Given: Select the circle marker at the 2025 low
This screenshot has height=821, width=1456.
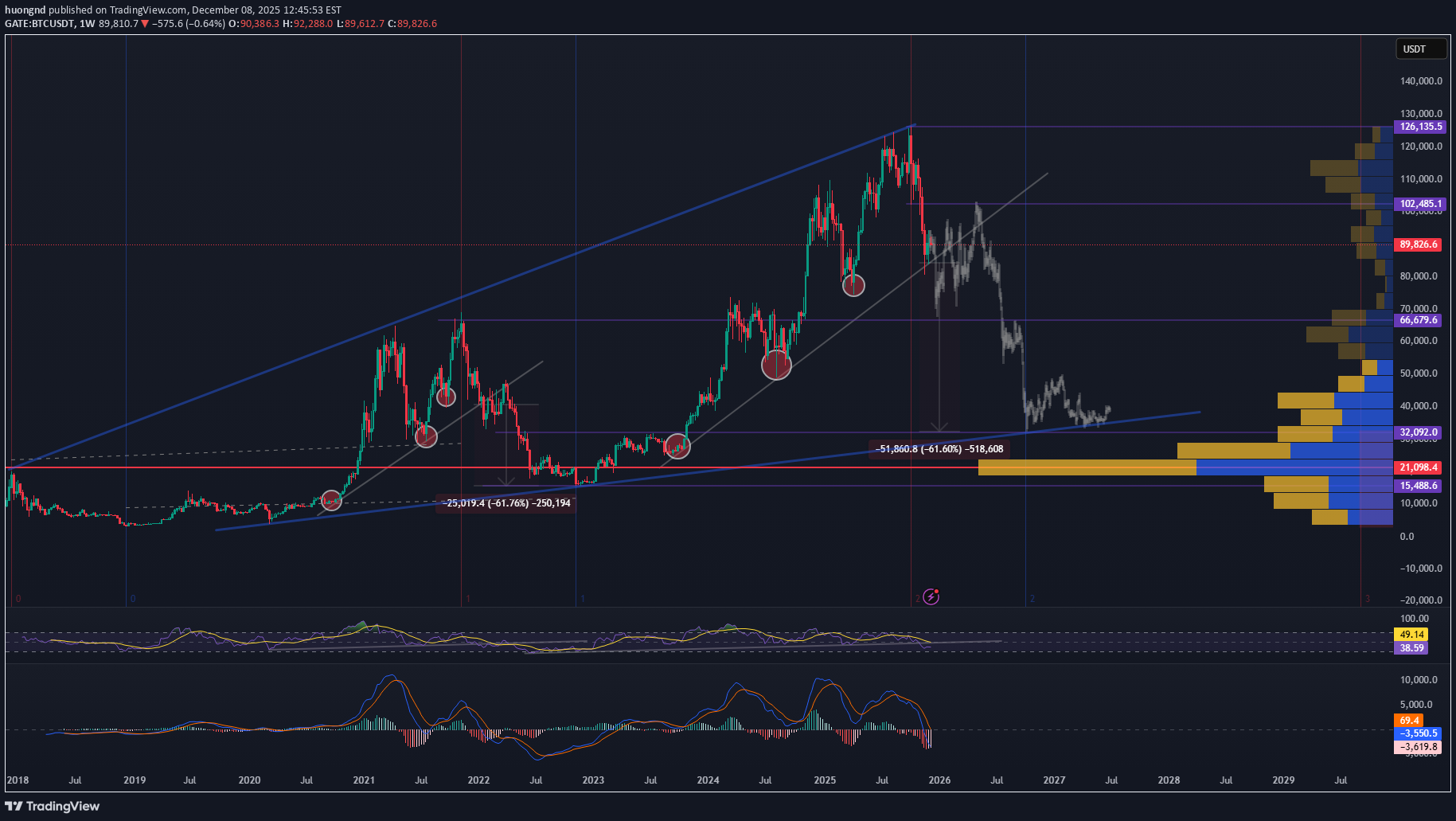Looking at the screenshot, I should point(853,285).
